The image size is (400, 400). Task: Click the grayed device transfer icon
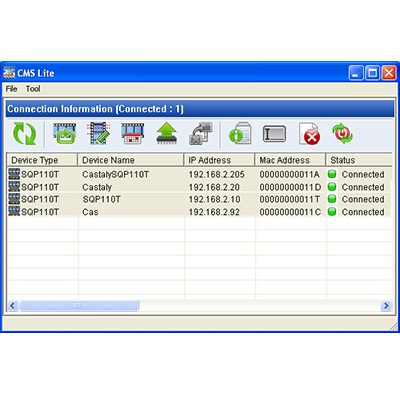coord(201,134)
